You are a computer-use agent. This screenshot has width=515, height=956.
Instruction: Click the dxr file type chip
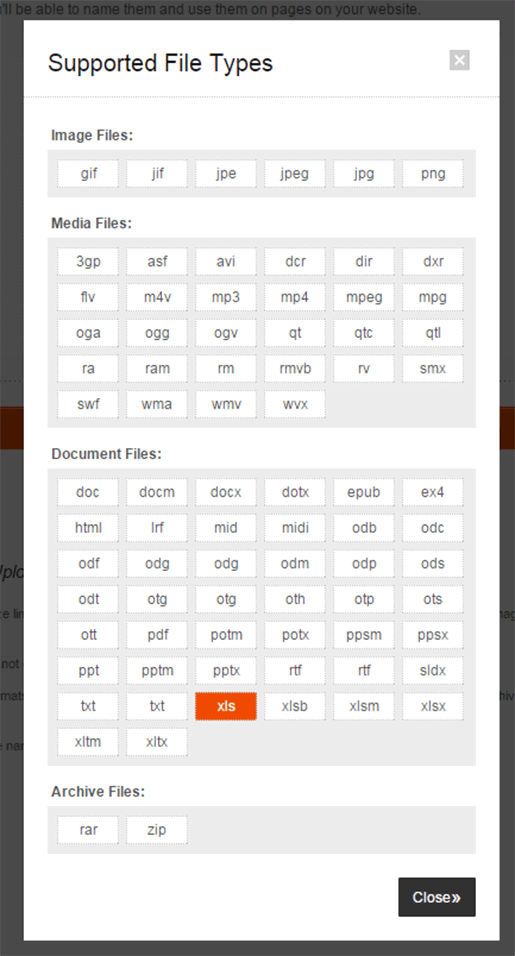click(433, 261)
